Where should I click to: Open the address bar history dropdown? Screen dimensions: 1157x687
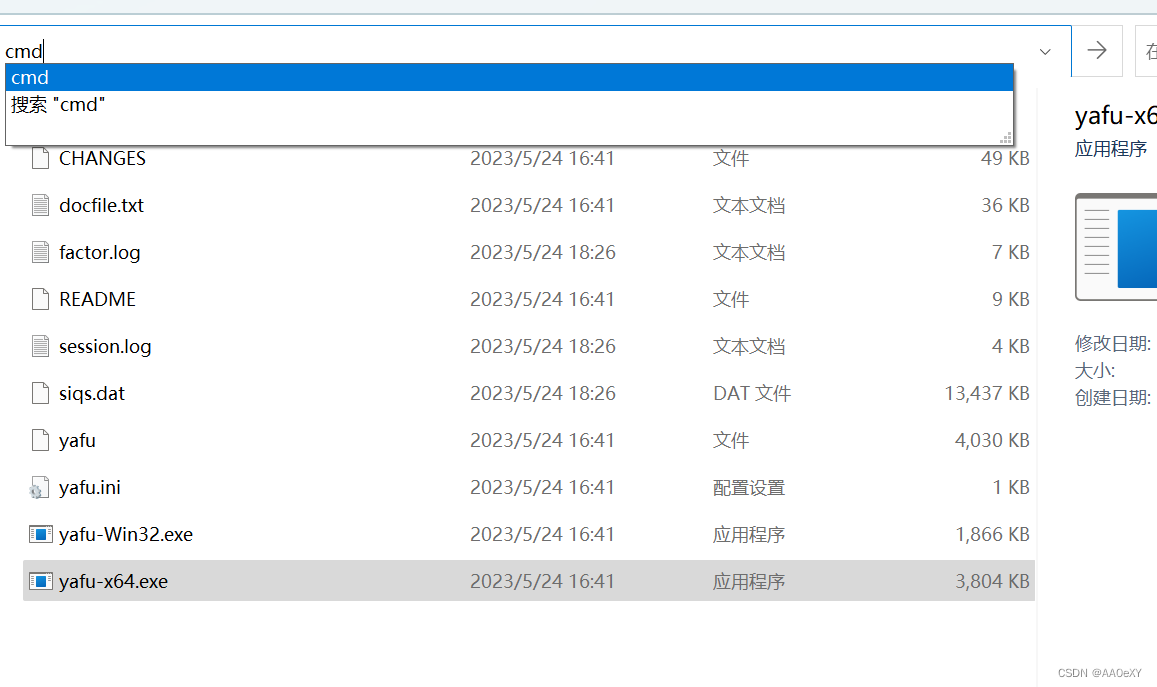[1044, 51]
